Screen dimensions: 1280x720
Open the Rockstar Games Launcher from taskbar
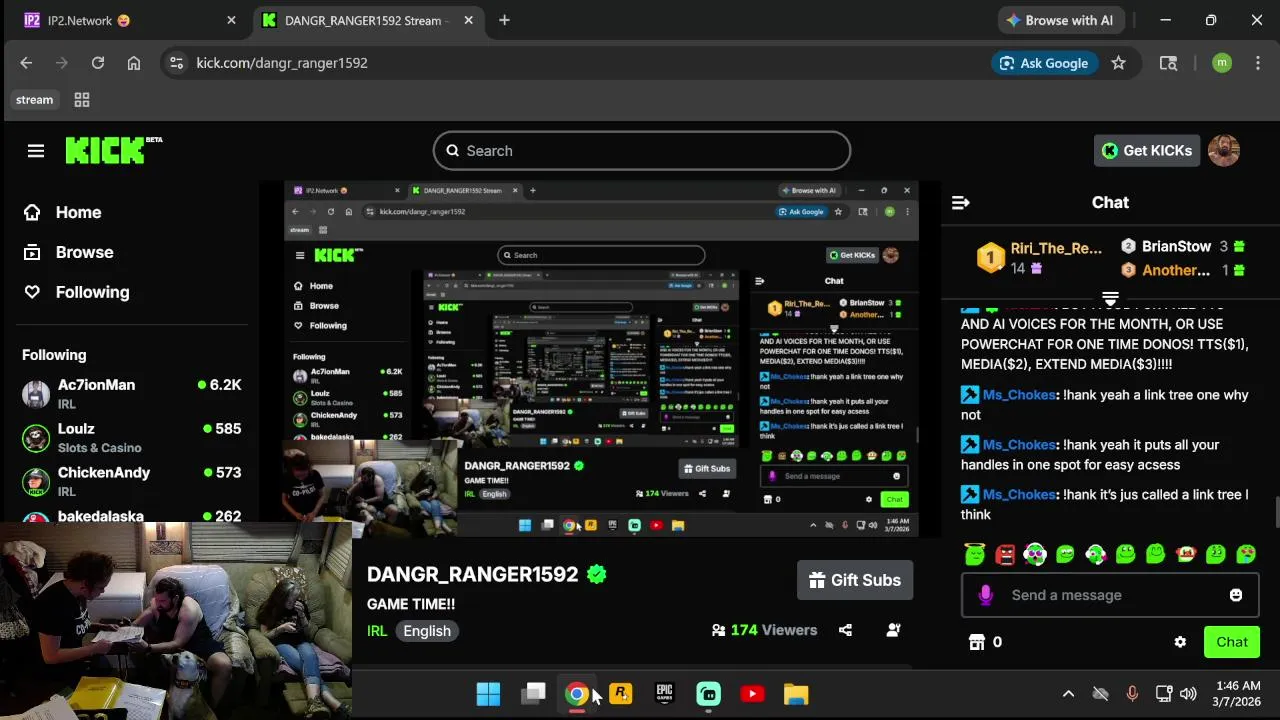coord(621,694)
